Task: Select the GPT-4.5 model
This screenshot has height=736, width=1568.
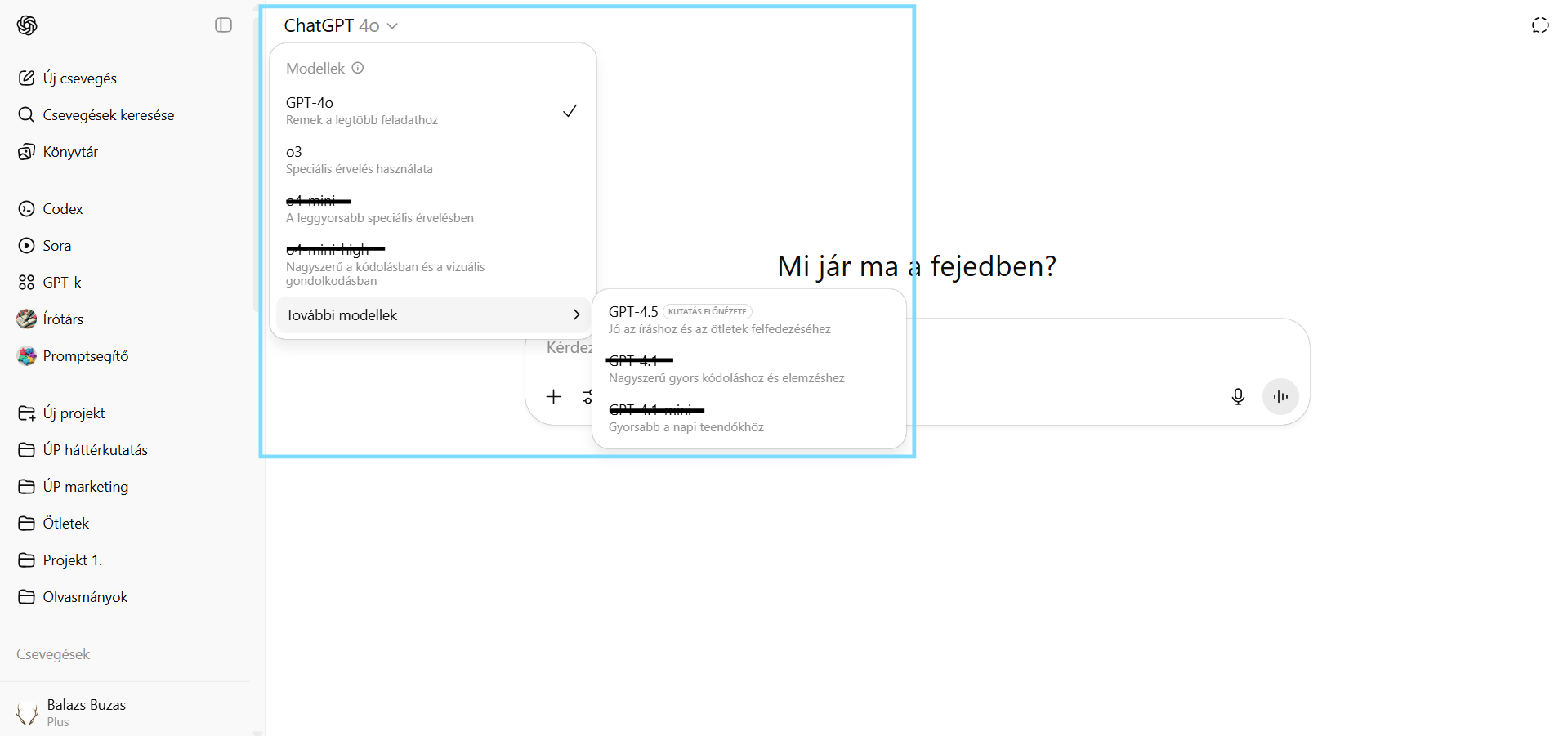Action: pos(748,319)
